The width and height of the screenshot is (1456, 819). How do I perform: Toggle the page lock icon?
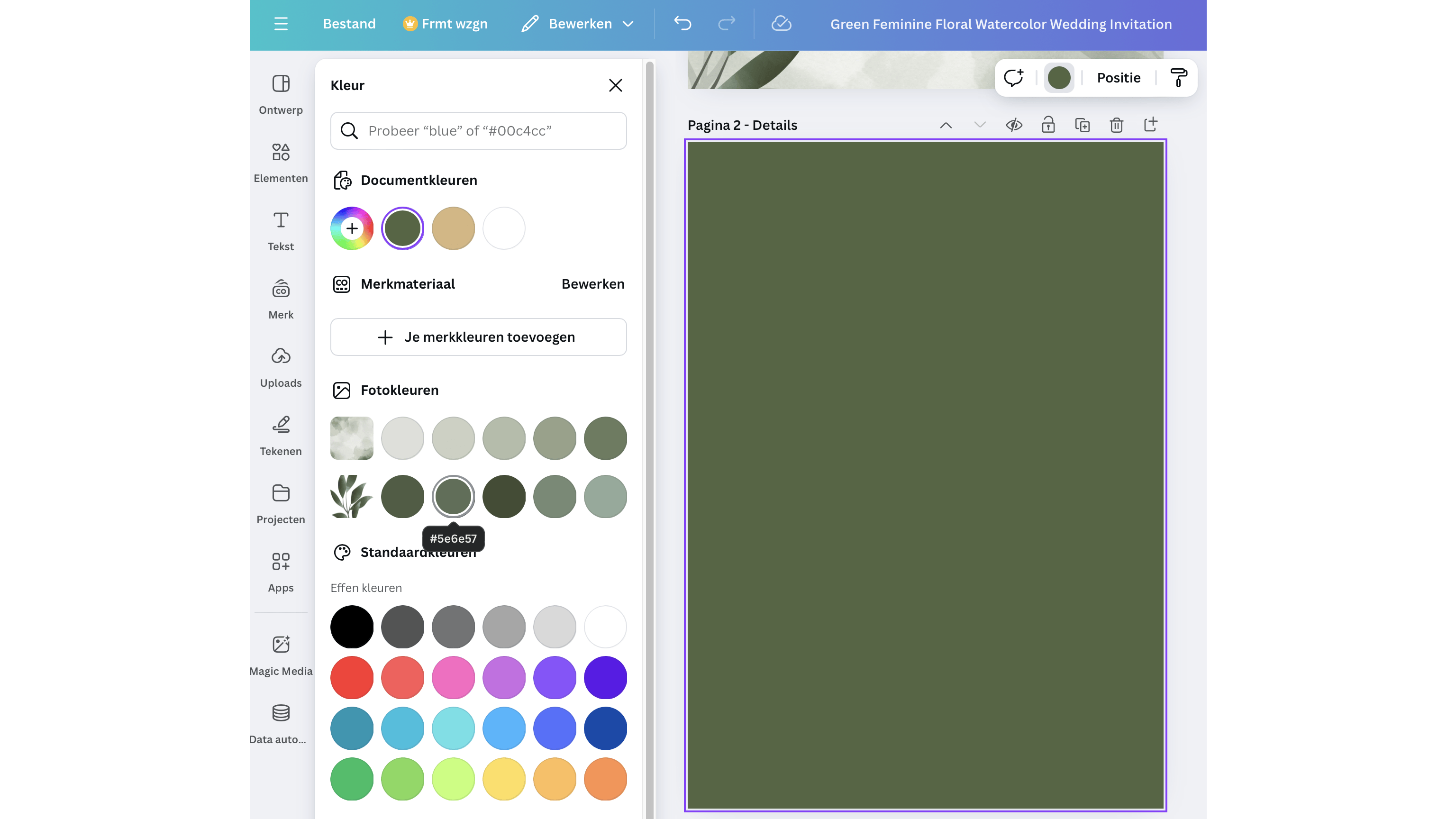[1048, 125]
